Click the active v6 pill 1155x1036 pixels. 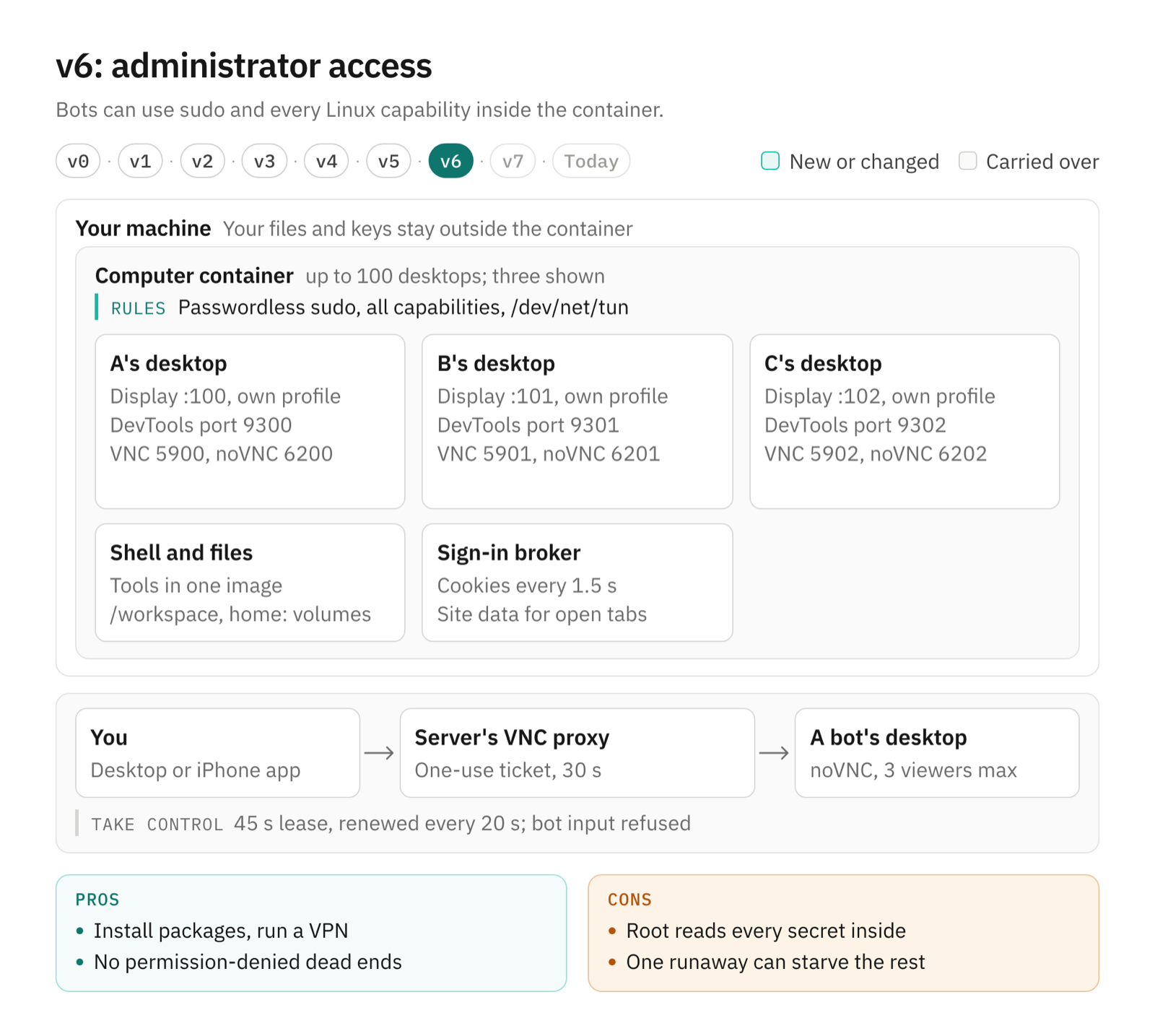(x=450, y=161)
